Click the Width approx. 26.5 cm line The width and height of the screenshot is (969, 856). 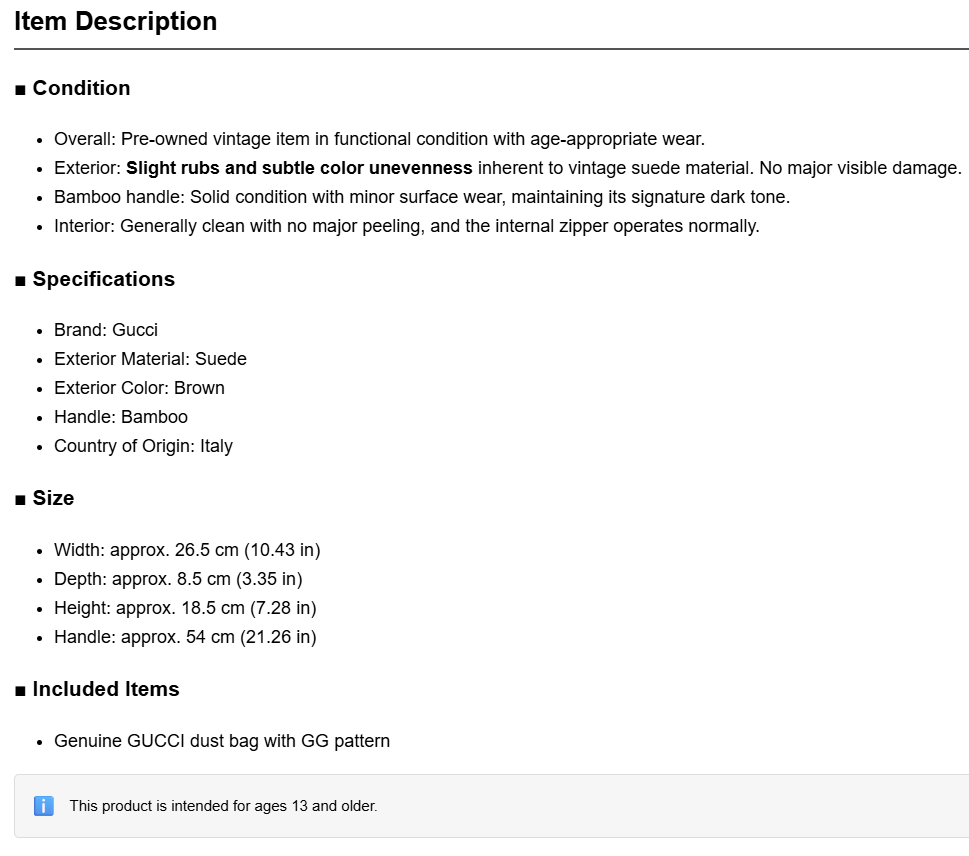click(x=187, y=550)
